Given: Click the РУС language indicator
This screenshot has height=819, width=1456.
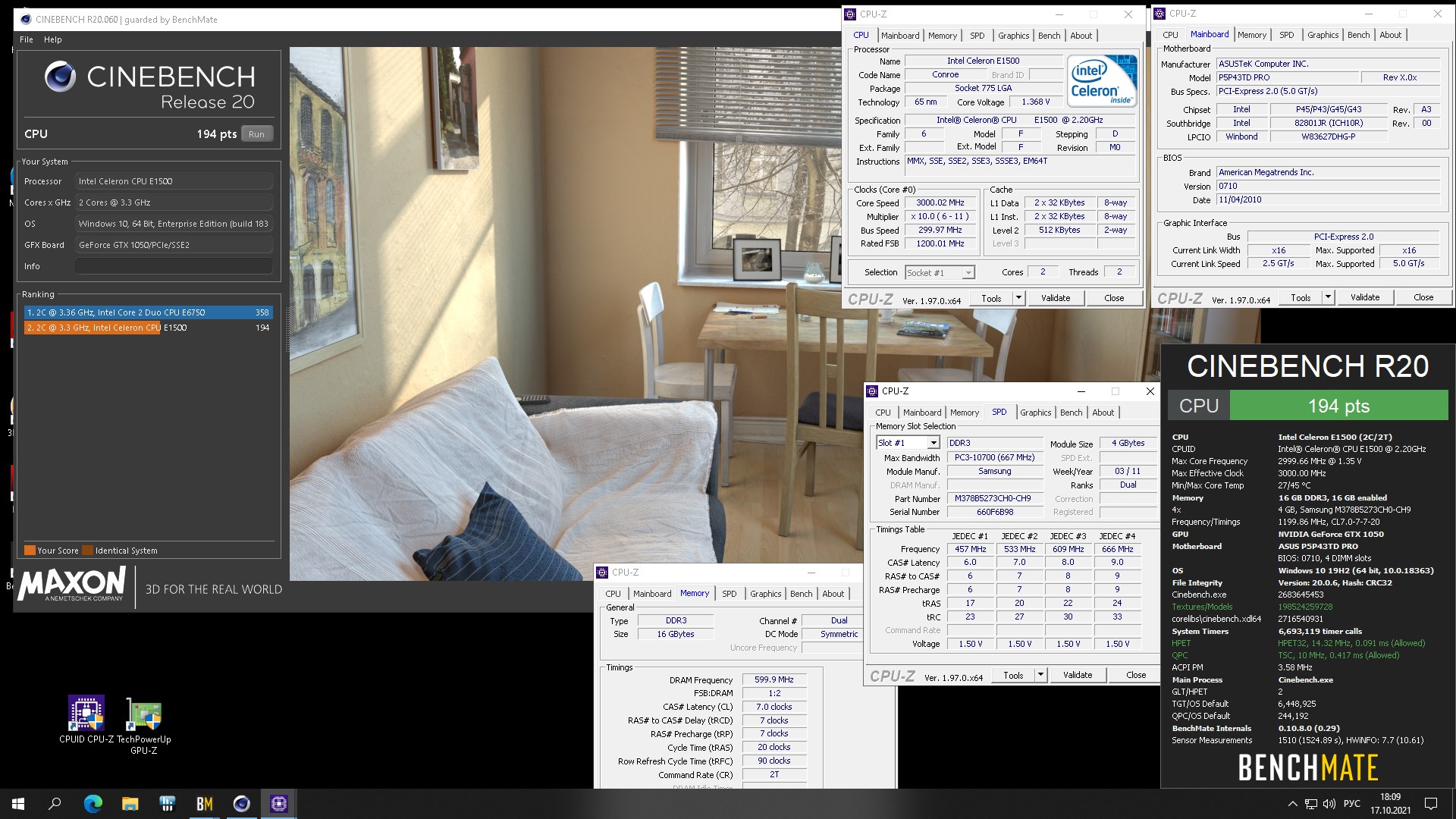Looking at the screenshot, I should tap(1351, 804).
